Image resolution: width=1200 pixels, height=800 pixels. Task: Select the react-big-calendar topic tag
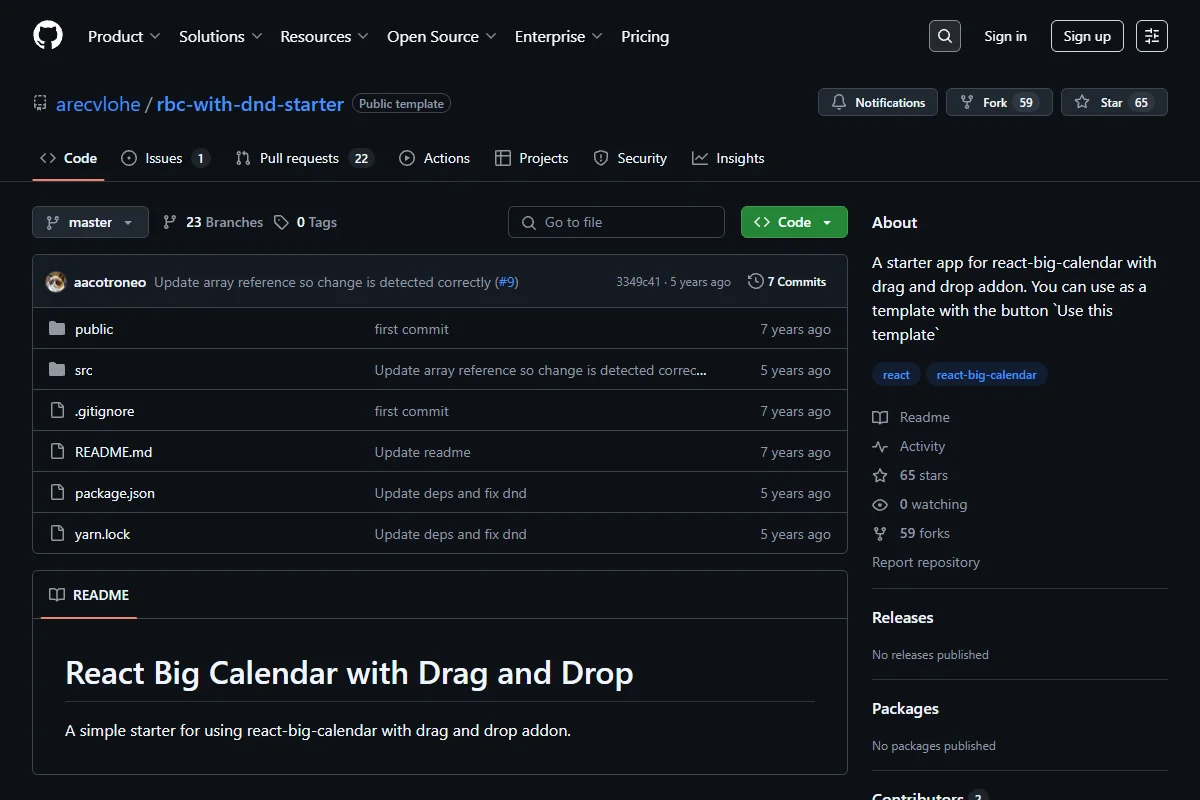click(987, 375)
